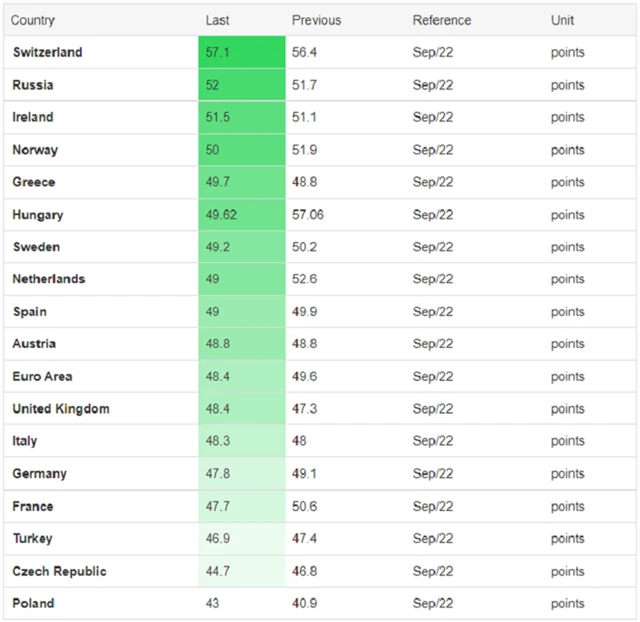The image size is (640, 622).
Task: Open the Netherlands country link
Action: point(49,279)
